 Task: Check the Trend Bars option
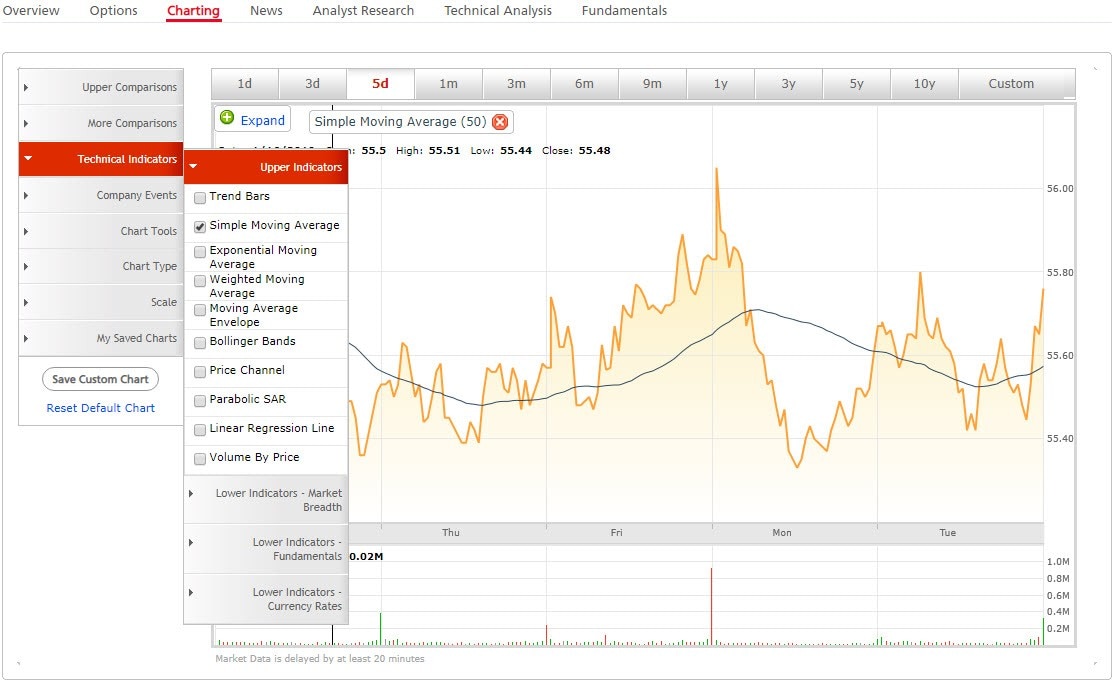click(198, 197)
